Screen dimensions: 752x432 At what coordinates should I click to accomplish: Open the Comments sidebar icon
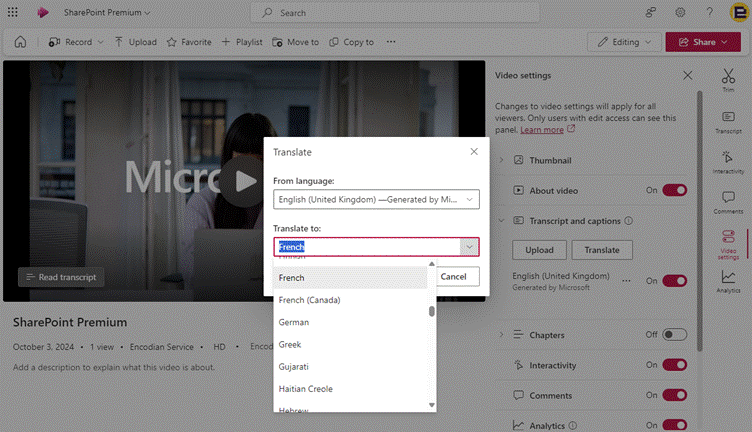pyautogui.click(x=728, y=201)
